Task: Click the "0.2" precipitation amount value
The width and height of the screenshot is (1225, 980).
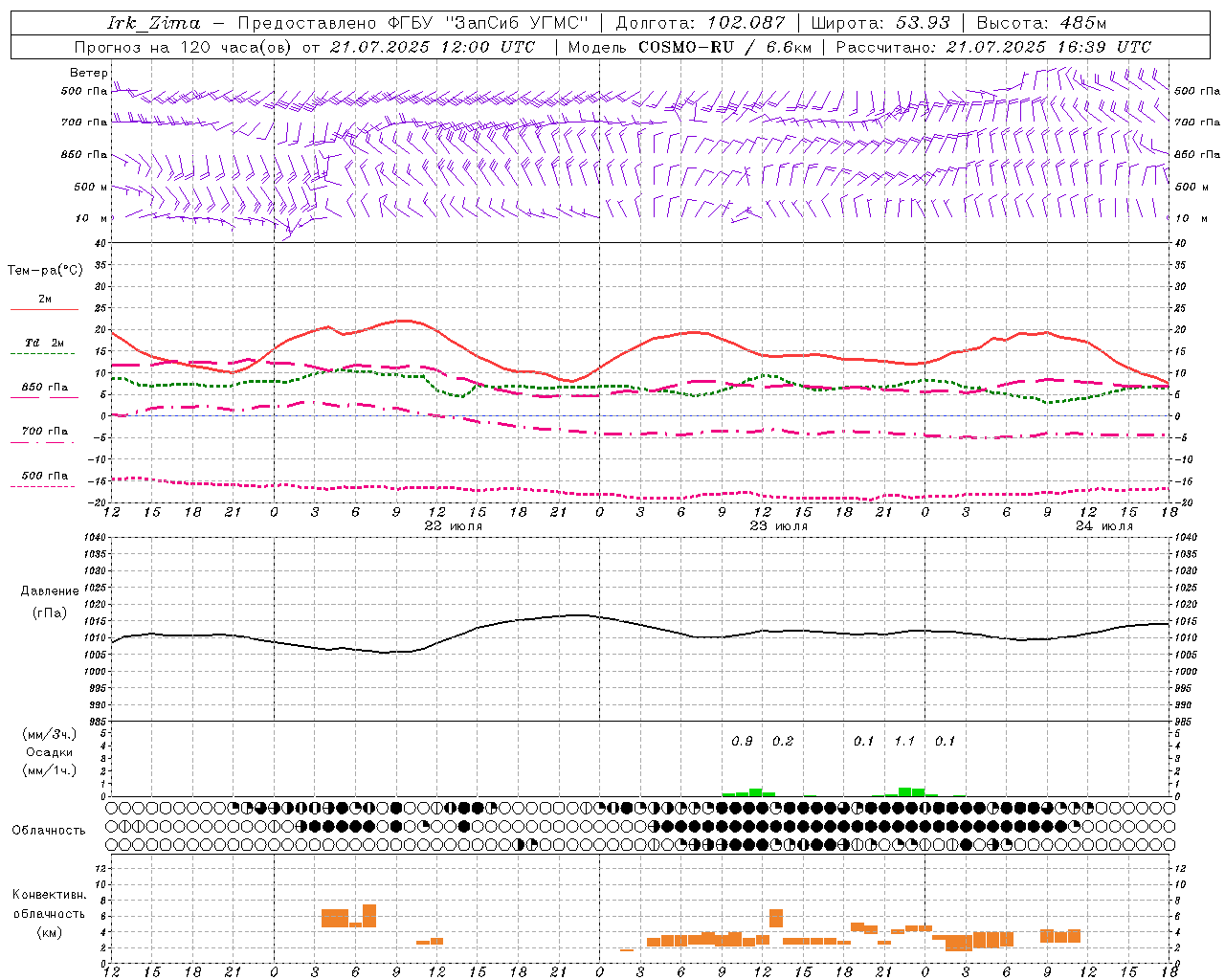Action: pos(783,741)
